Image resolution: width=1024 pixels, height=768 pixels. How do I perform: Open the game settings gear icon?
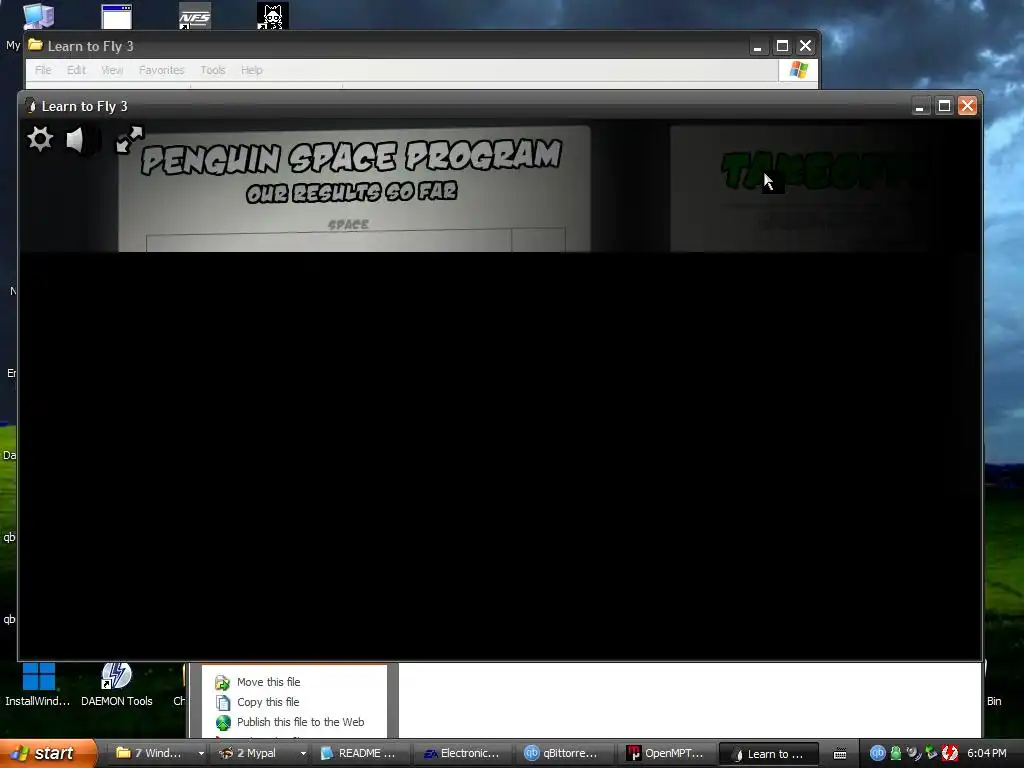[x=40, y=139]
